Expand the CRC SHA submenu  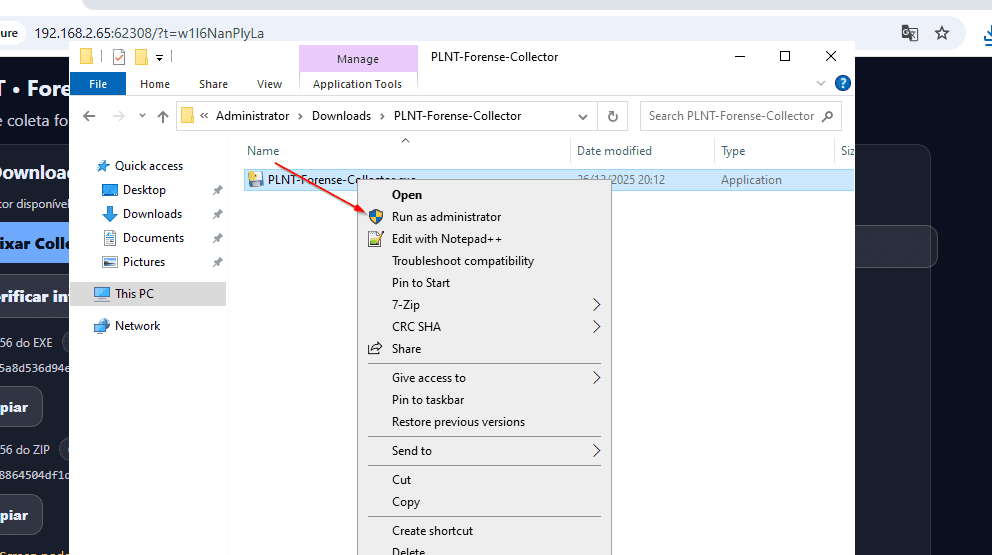[597, 327]
